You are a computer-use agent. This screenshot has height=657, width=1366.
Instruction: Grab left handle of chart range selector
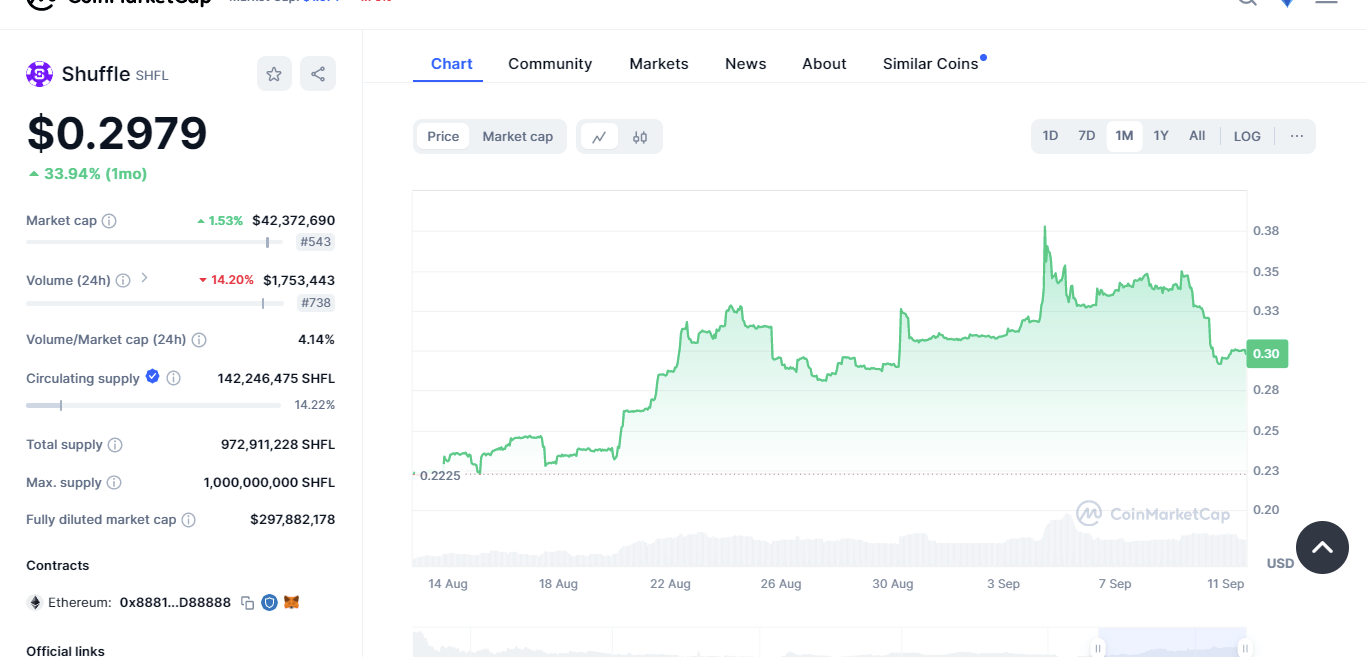(1098, 648)
